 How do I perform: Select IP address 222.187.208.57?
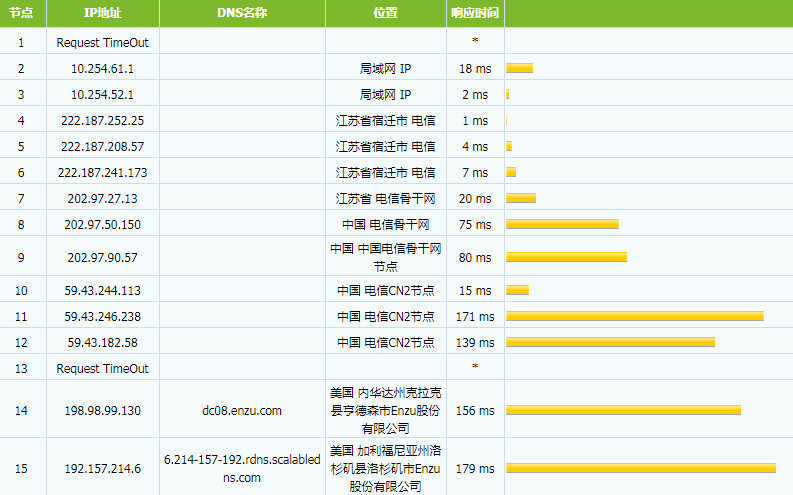click(103, 147)
